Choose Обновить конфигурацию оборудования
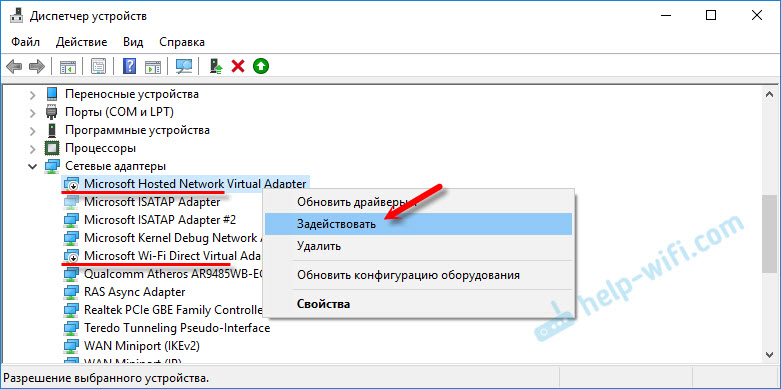The image size is (781, 389). coord(418,275)
